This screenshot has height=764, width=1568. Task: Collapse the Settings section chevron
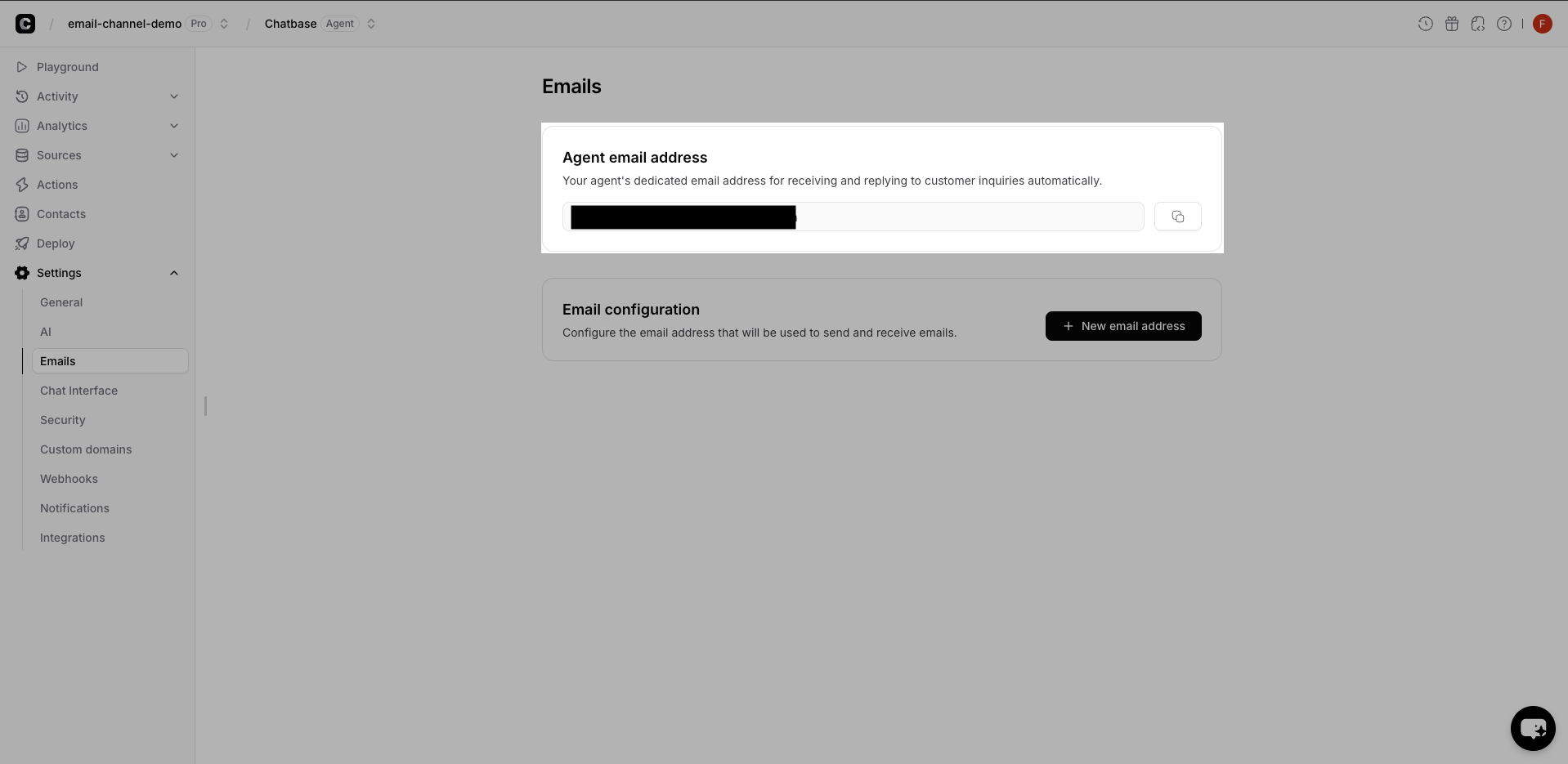(174, 273)
